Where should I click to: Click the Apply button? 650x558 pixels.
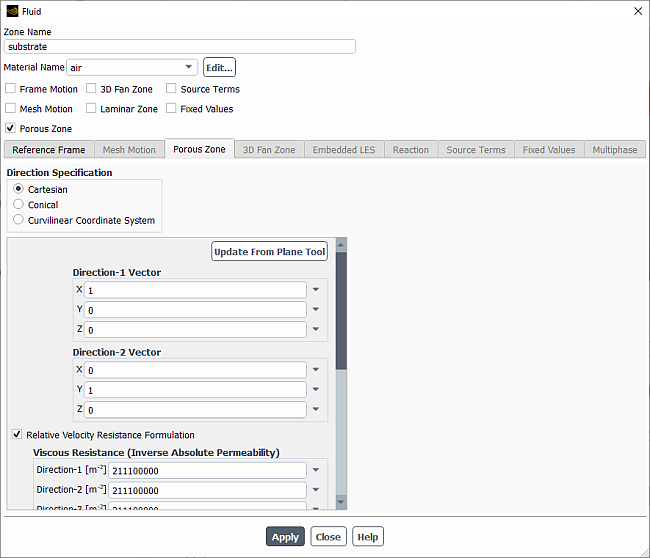click(x=285, y=536)
